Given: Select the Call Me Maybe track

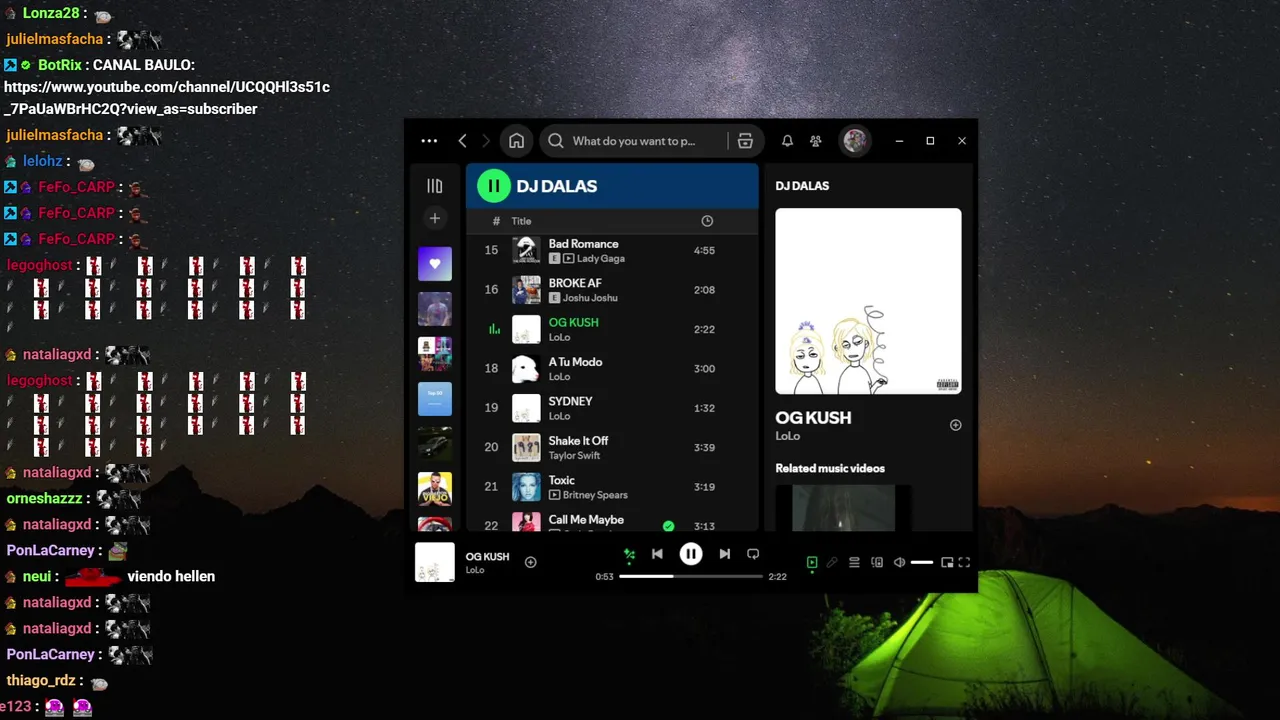Looking at the screenshot, I should 612,520.
